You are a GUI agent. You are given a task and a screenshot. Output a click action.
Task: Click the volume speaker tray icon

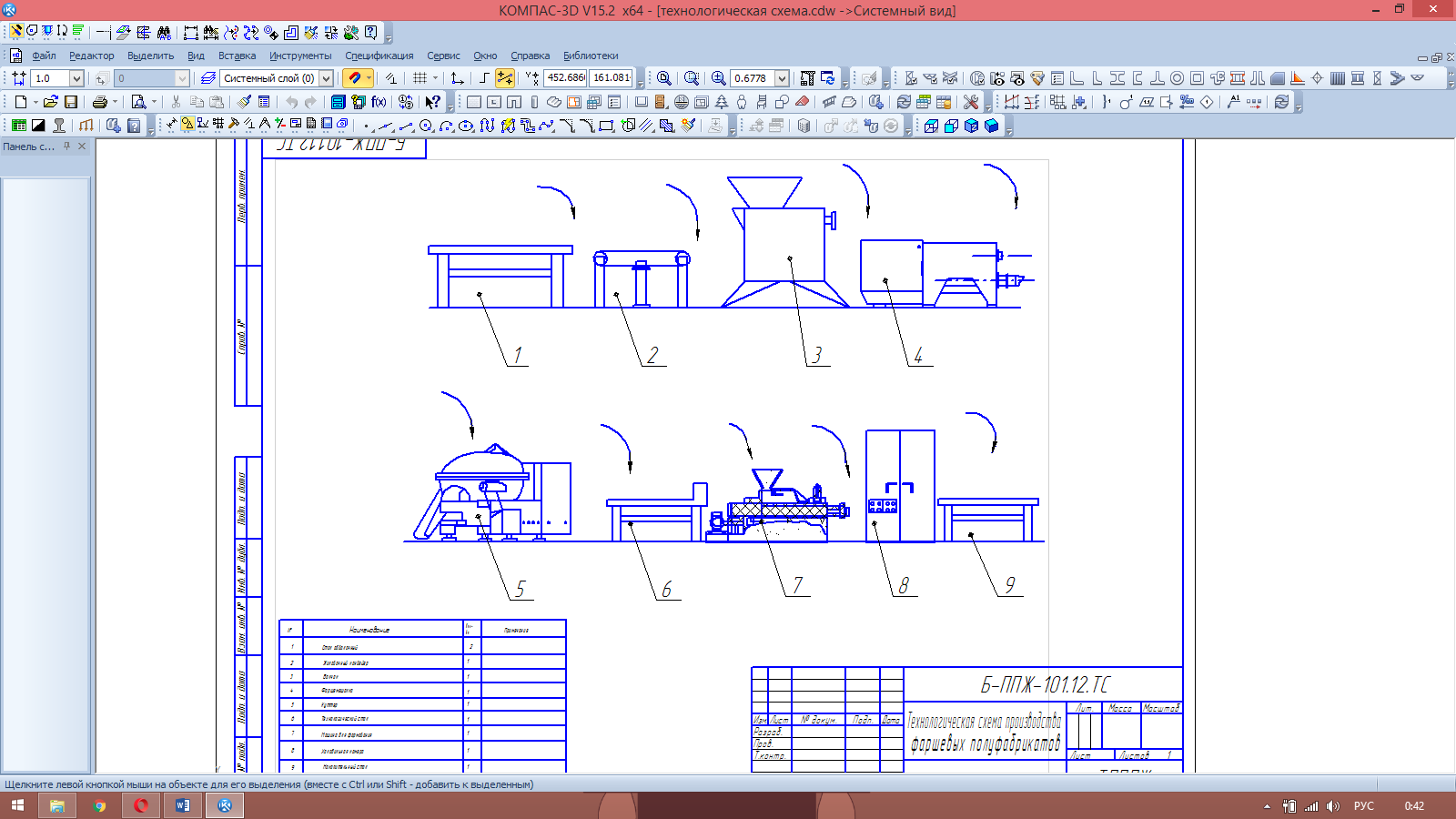[1333, 806]
